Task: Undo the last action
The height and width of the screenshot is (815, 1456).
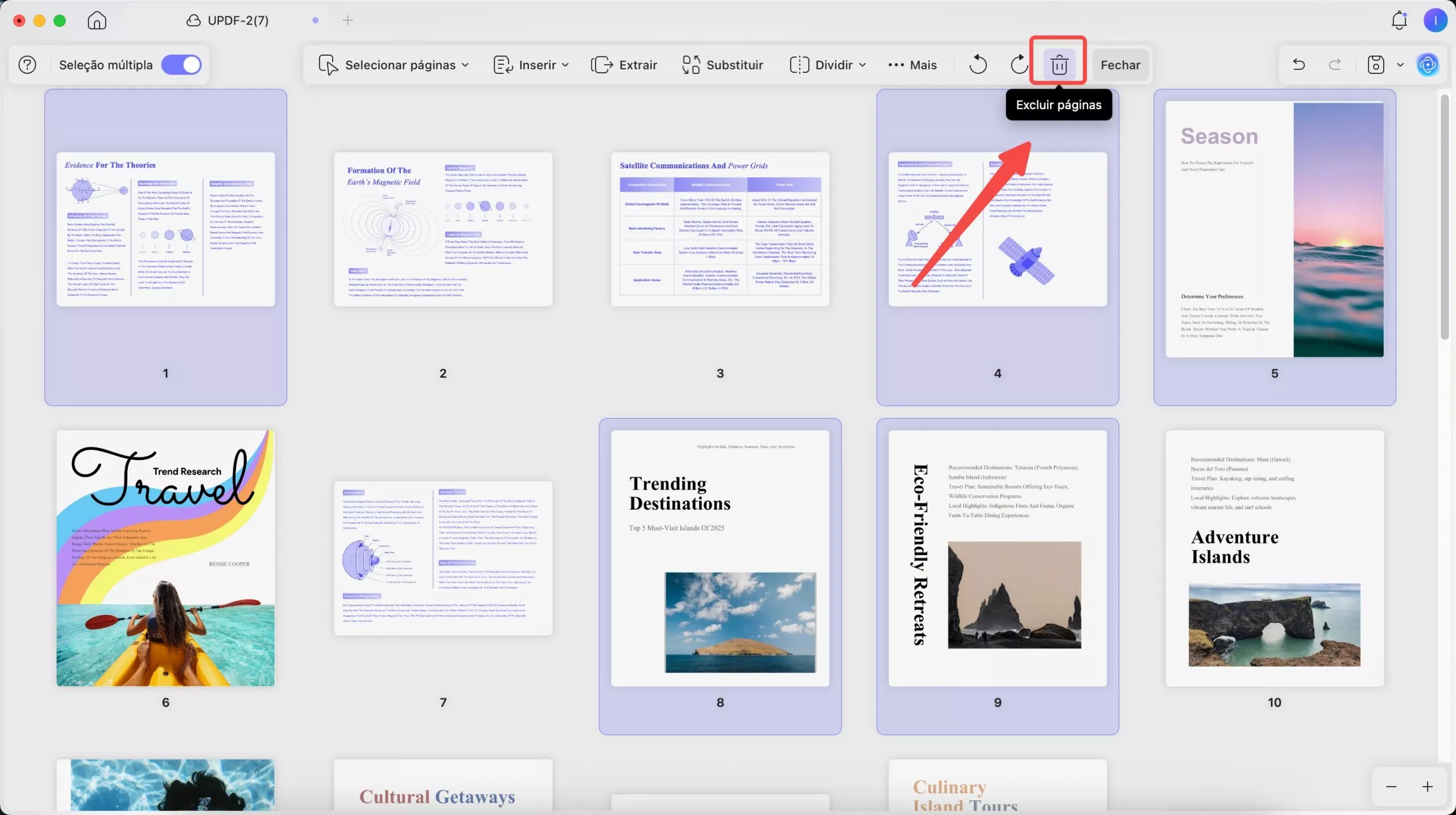Action: [1299, 64]
